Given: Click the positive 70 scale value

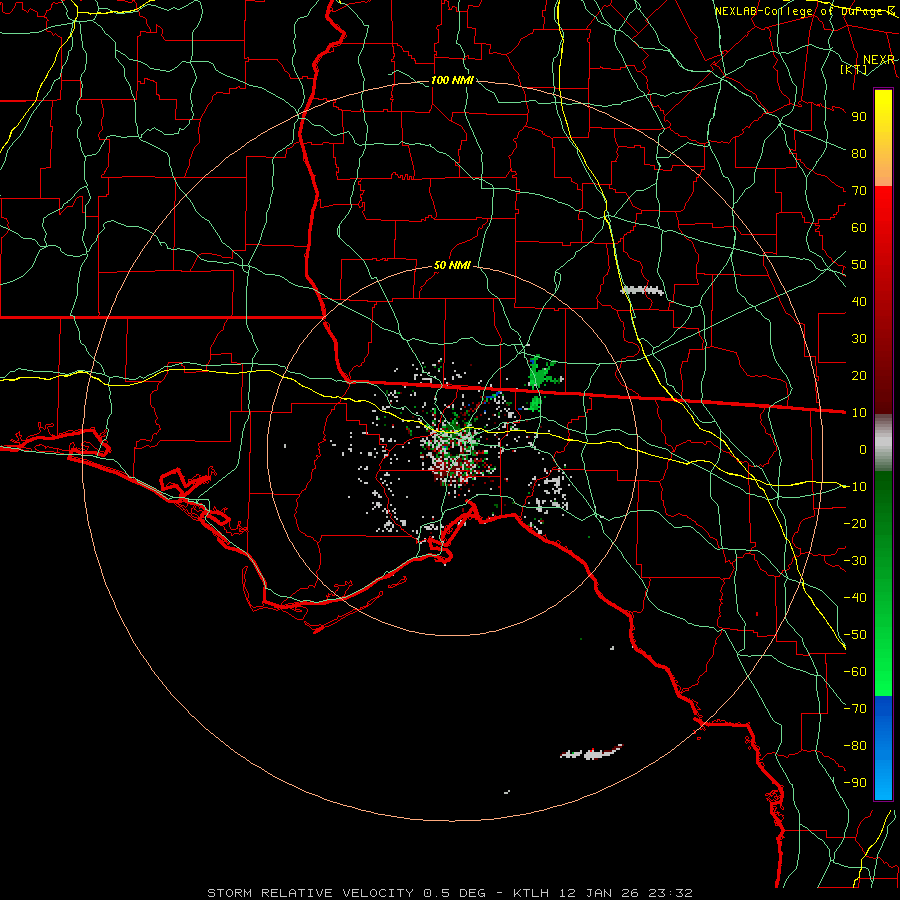Looking at the screenshot, I should pyautogui.click(x=859, y=191).
